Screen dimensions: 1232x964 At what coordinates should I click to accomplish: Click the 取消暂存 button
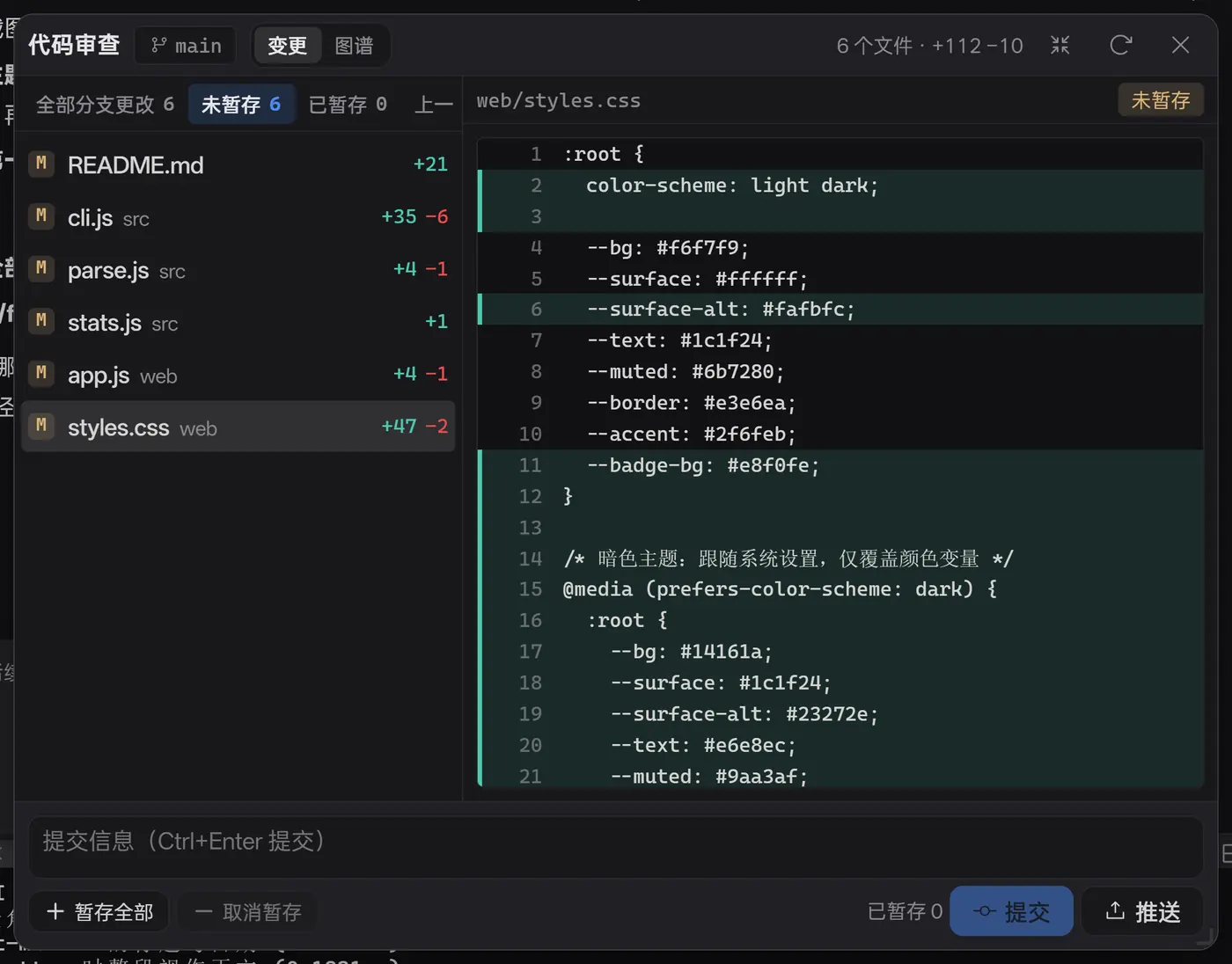pos(248,912)
